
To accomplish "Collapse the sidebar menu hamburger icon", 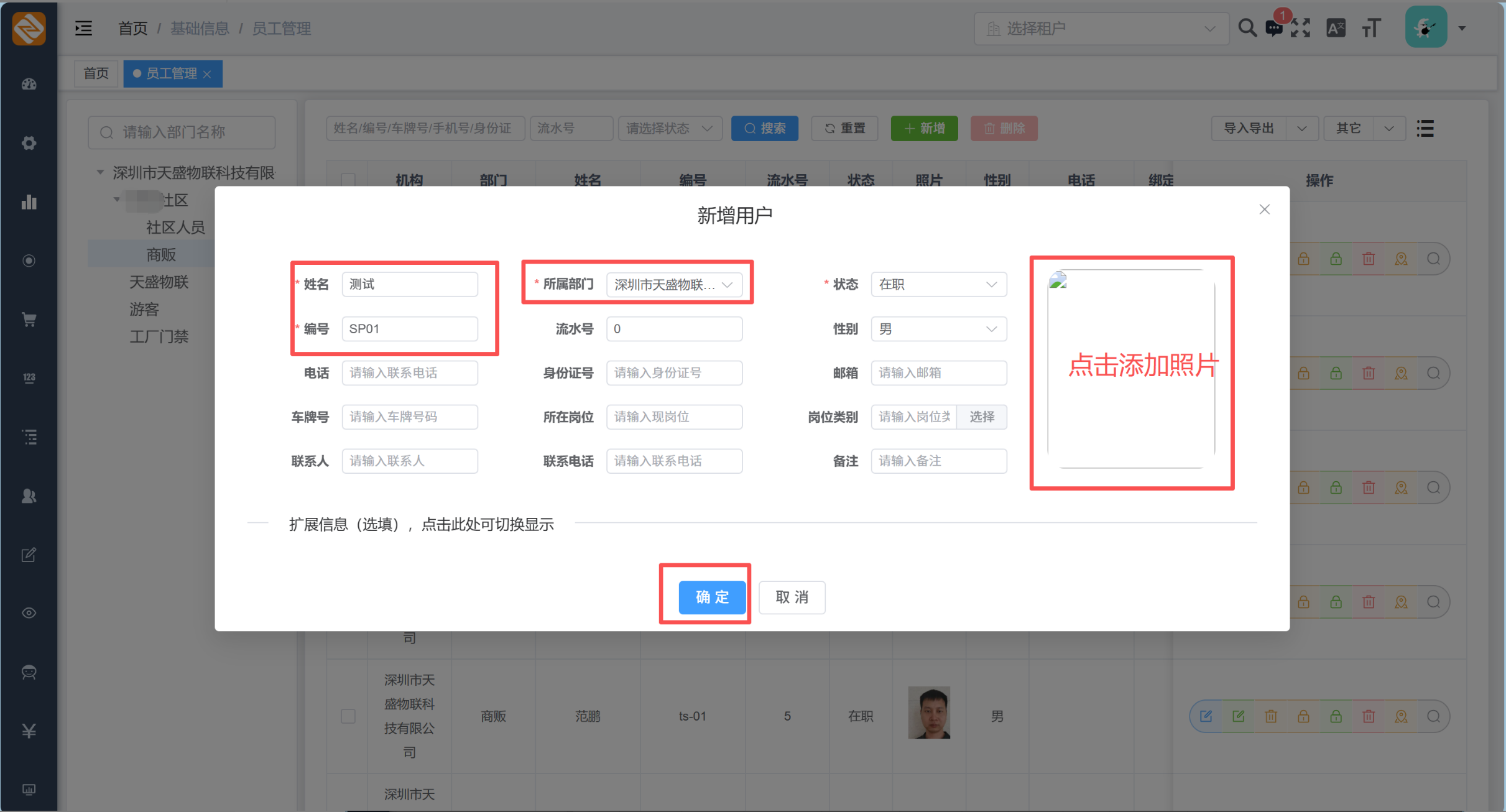I will pos(83,28).
